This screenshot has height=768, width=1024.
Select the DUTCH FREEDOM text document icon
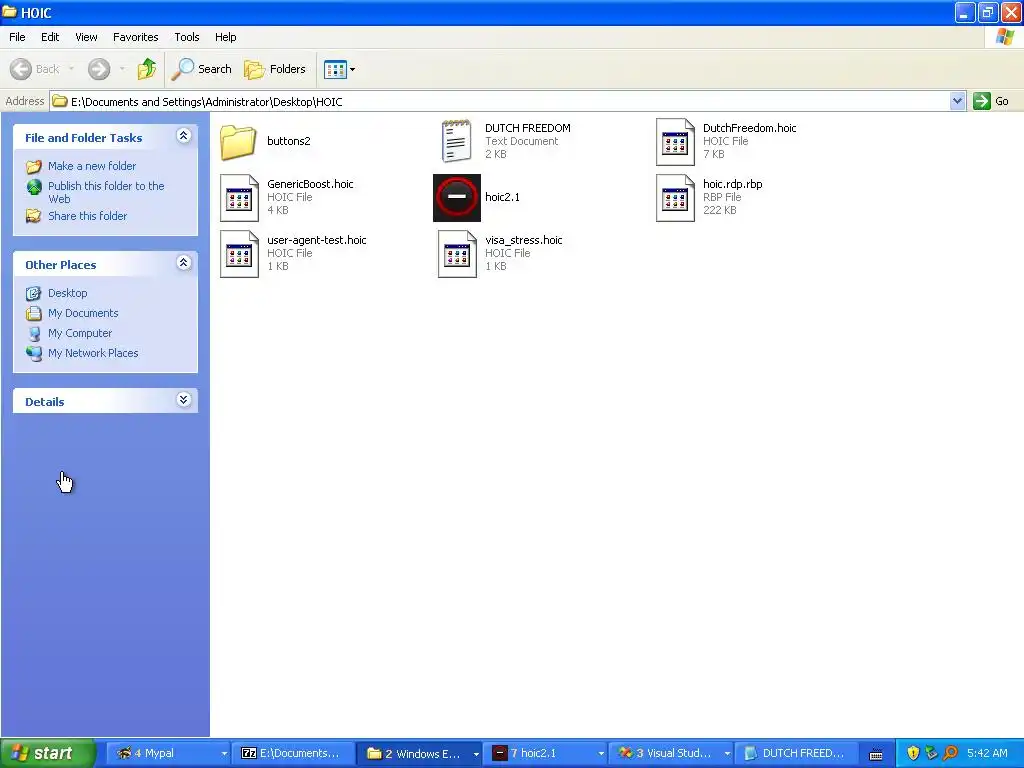click(456, 141)
